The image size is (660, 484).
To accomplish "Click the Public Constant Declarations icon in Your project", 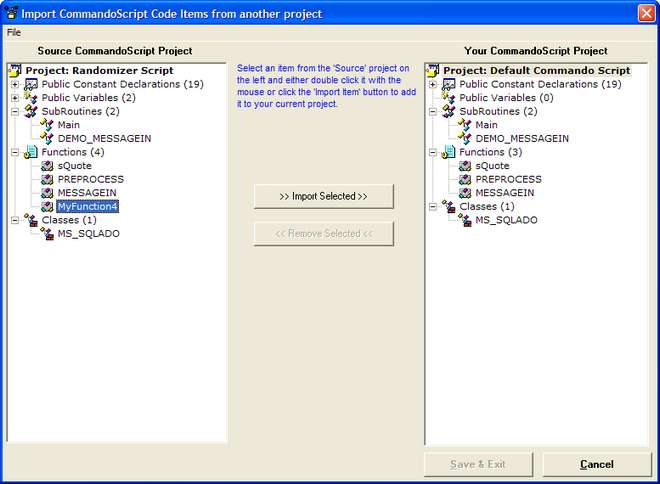I will 449,85.
